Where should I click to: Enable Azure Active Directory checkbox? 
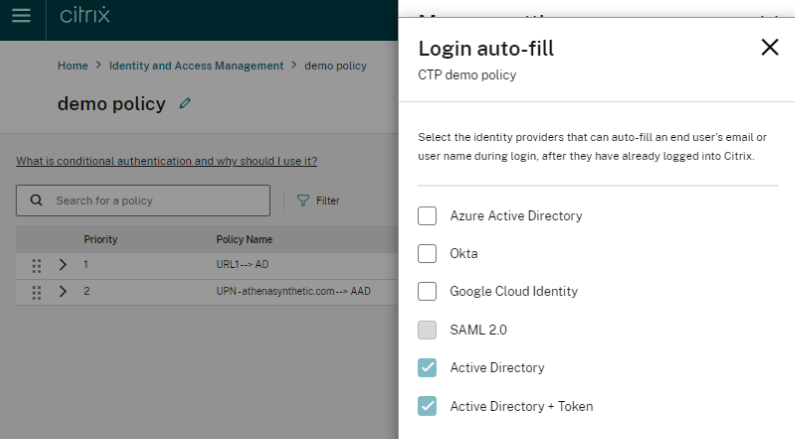[x=427, y=215]
